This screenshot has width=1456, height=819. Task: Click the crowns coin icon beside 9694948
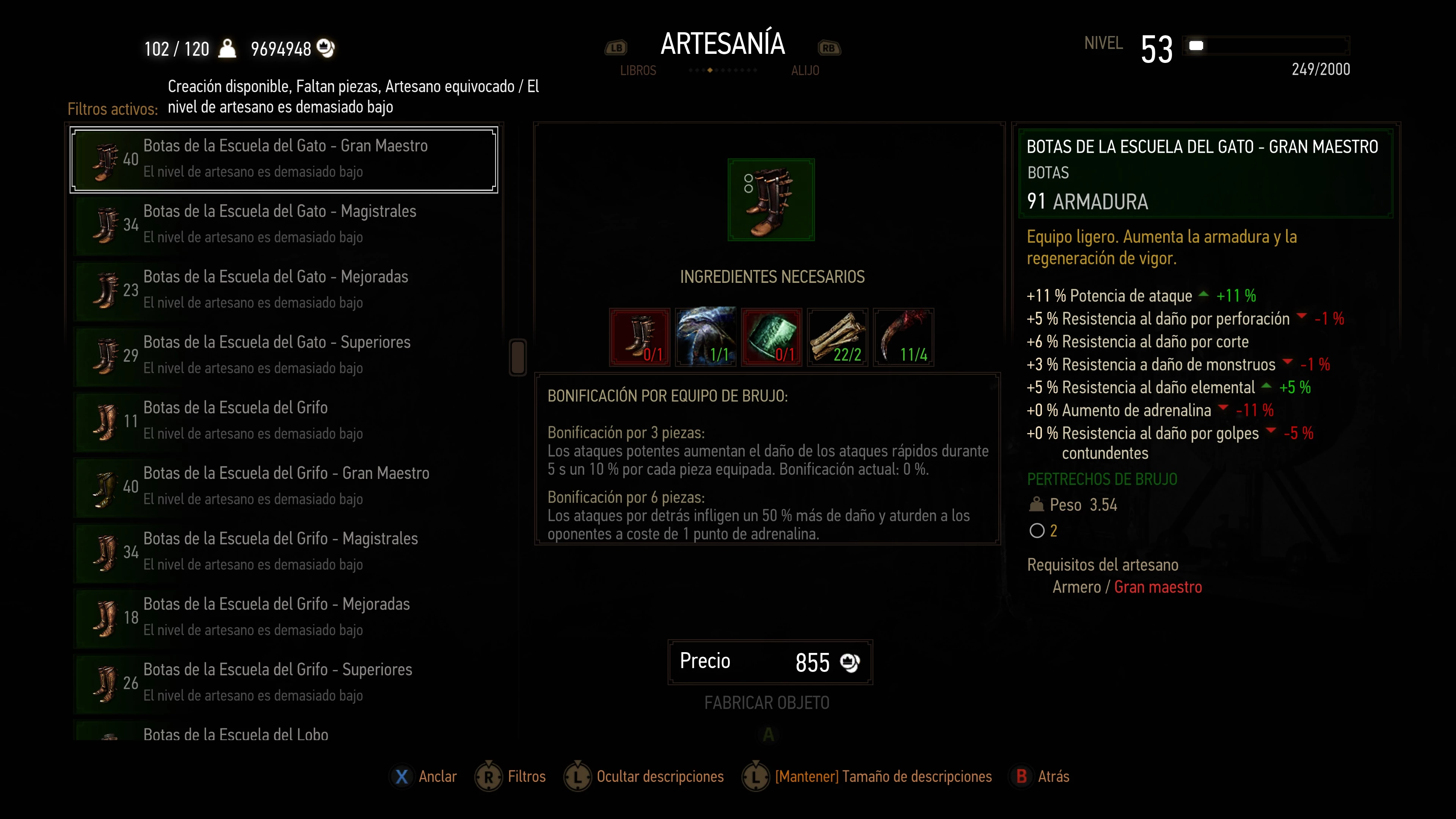coord(326,48)
